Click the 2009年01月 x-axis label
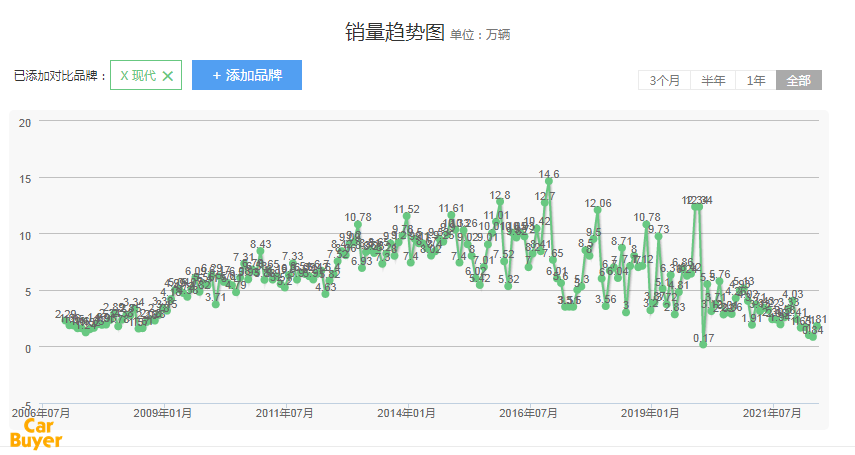 (x=163, y=412)
